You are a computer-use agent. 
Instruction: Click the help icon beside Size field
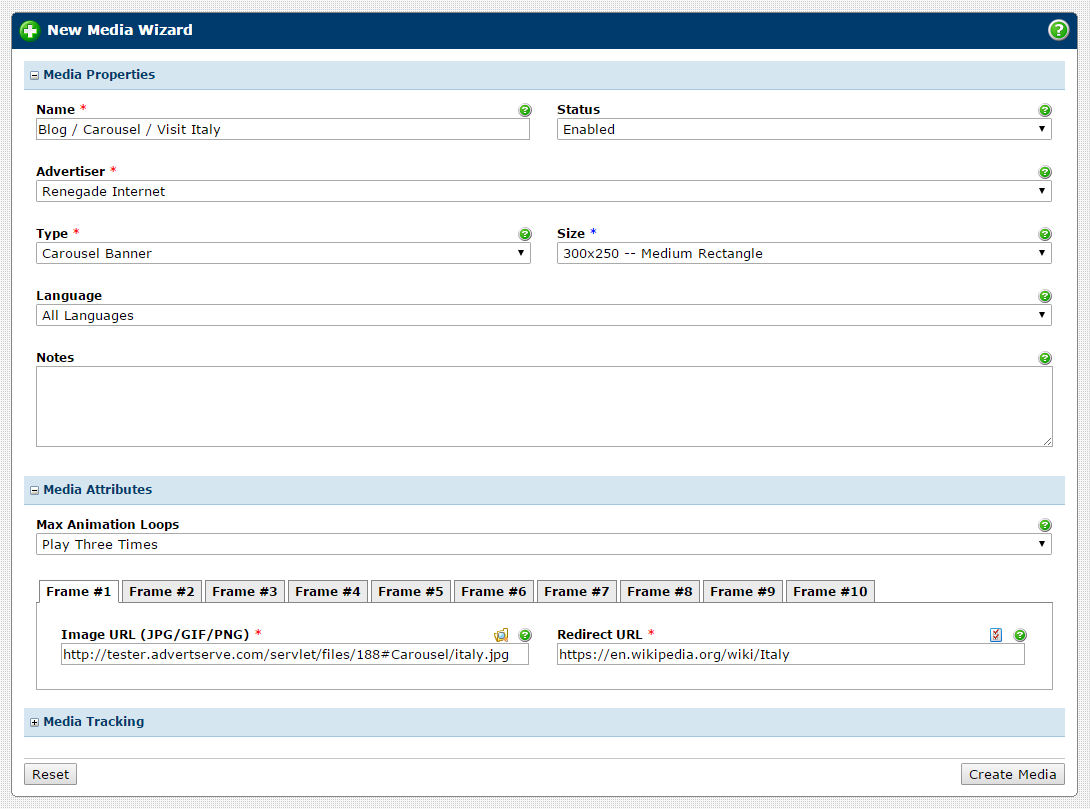[1045, 234]
